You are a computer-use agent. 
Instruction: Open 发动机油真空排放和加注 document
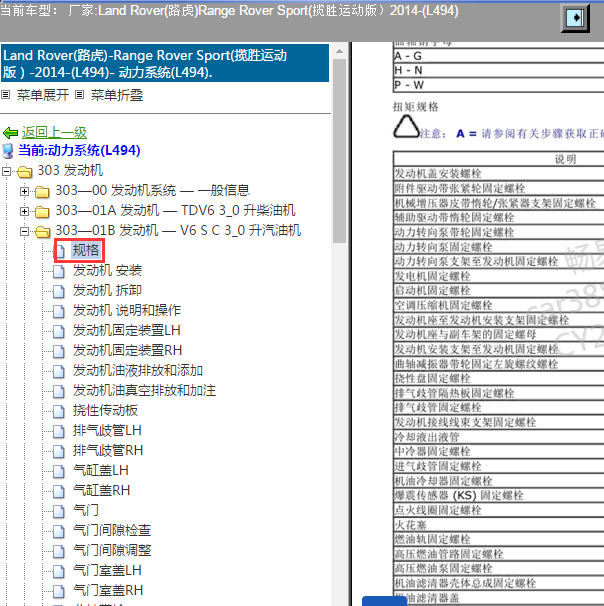pos(145,391)
